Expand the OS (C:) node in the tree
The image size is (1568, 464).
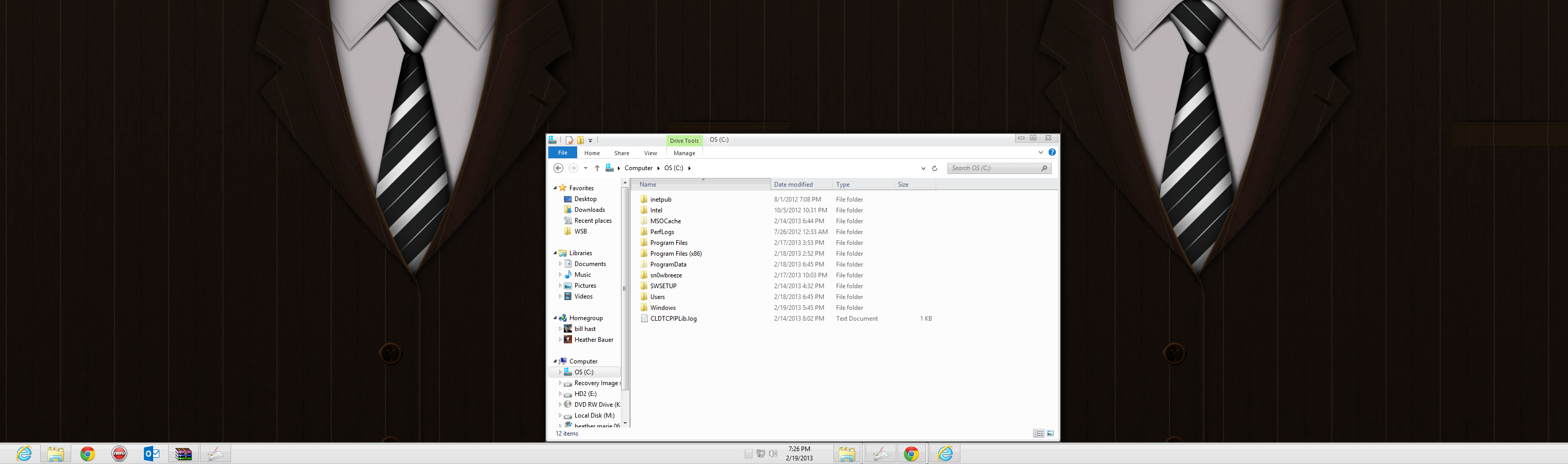click(x=560, y=372)
